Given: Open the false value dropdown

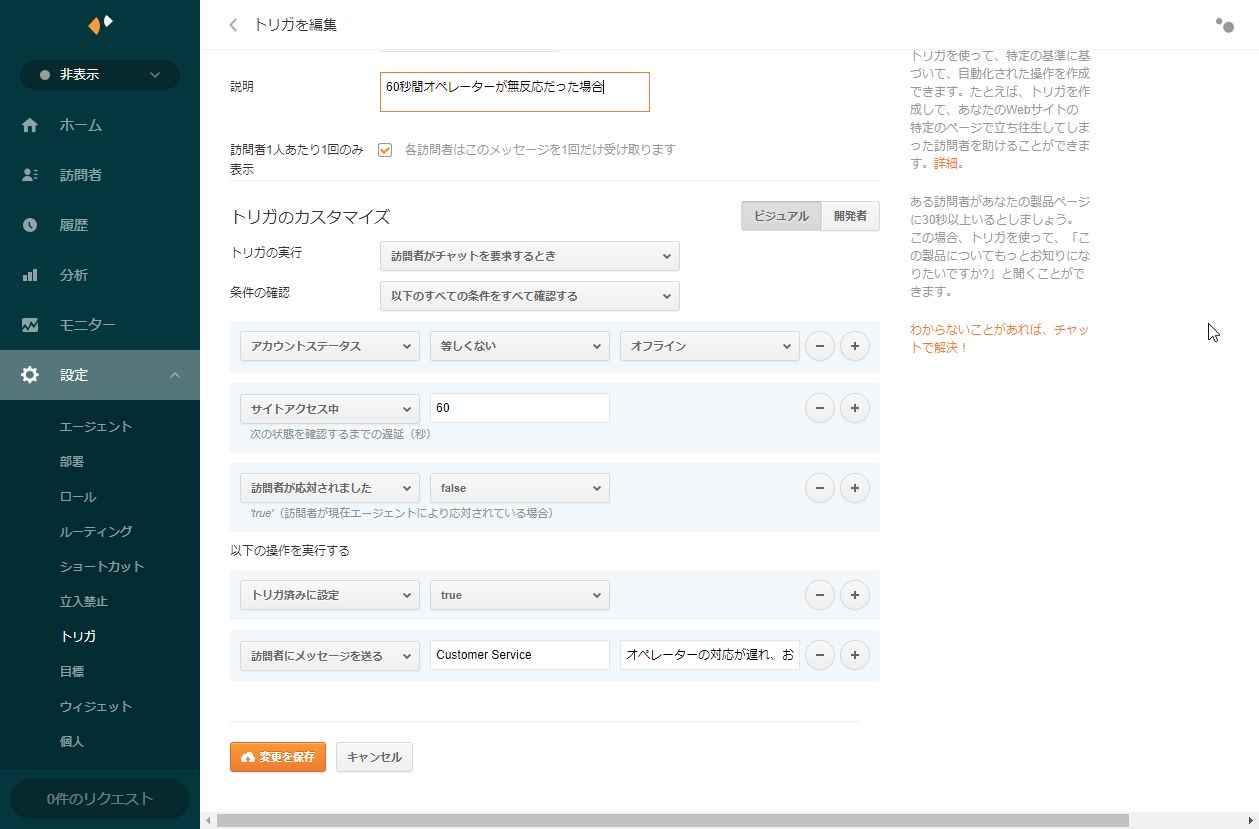Looking at the screenshot, I should click(x=520, y=488).
